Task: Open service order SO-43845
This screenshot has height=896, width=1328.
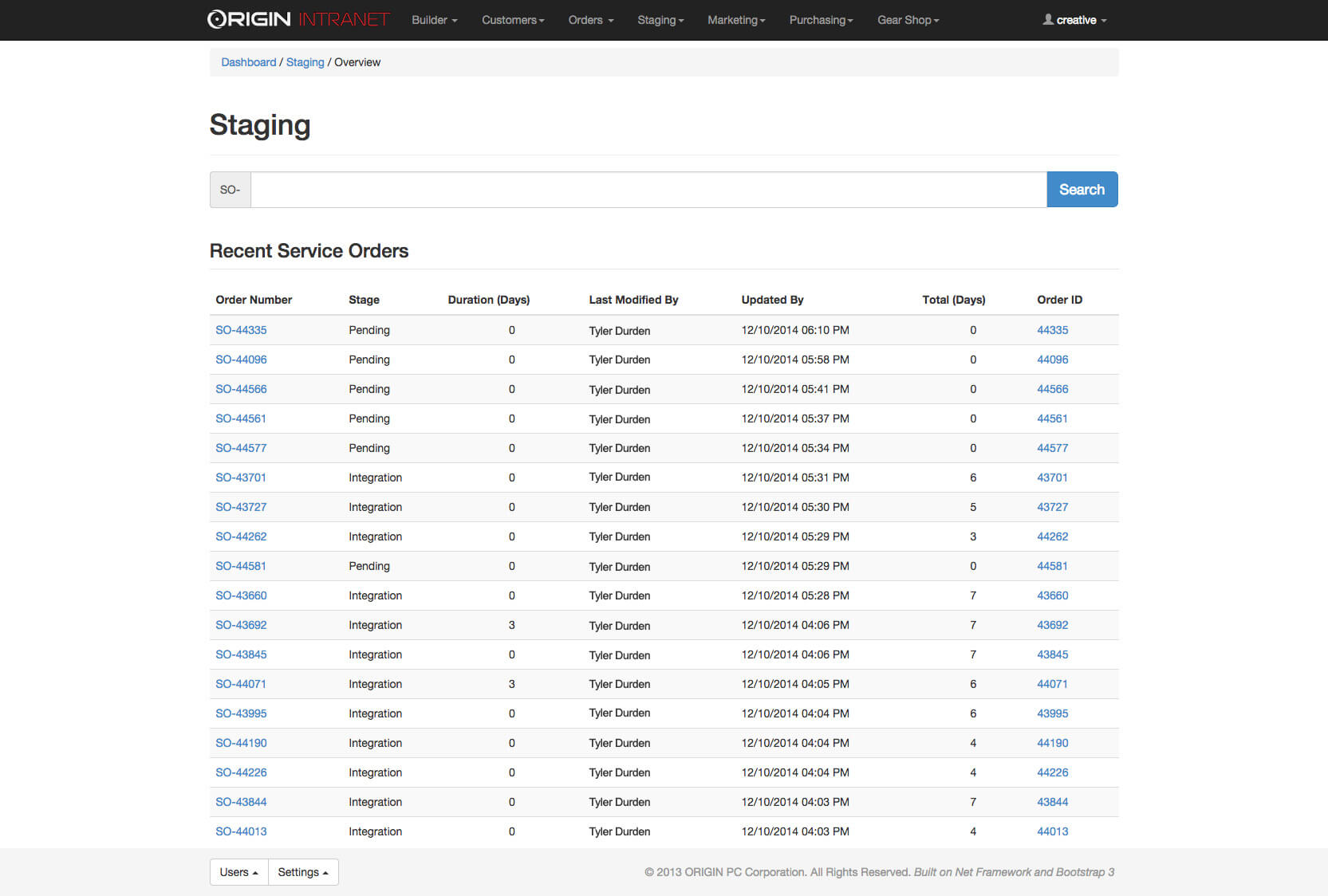Action: click(241, 654)
